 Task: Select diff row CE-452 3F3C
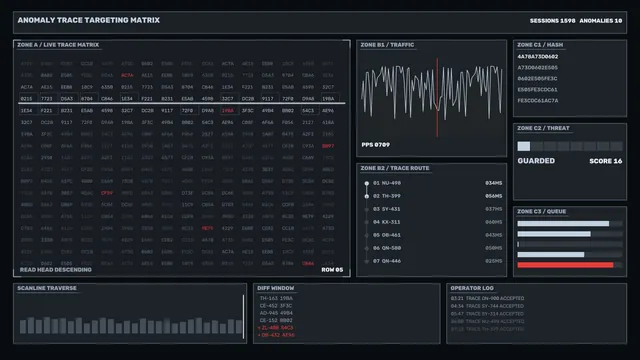(x=276, y=306)
